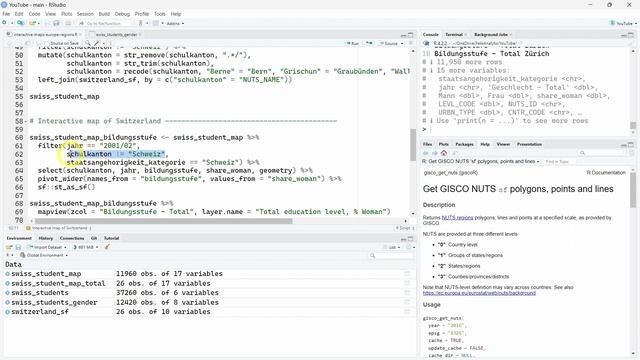The width and height of the screenshot is (640, 360).
Task: Click the broom icon to clear Environment objects
Action: tap(107, 247)
